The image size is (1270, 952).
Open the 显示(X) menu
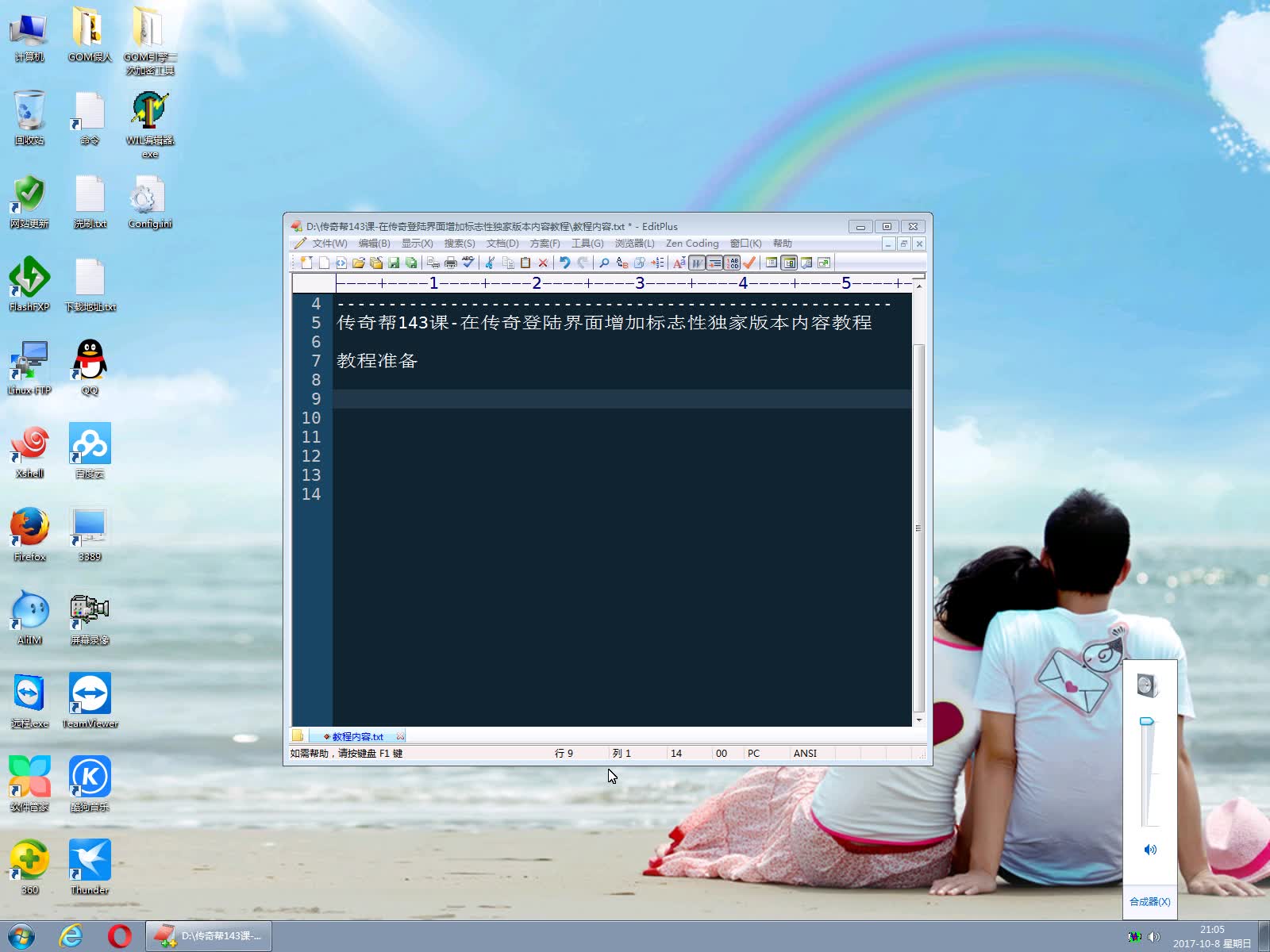point(417,244)
